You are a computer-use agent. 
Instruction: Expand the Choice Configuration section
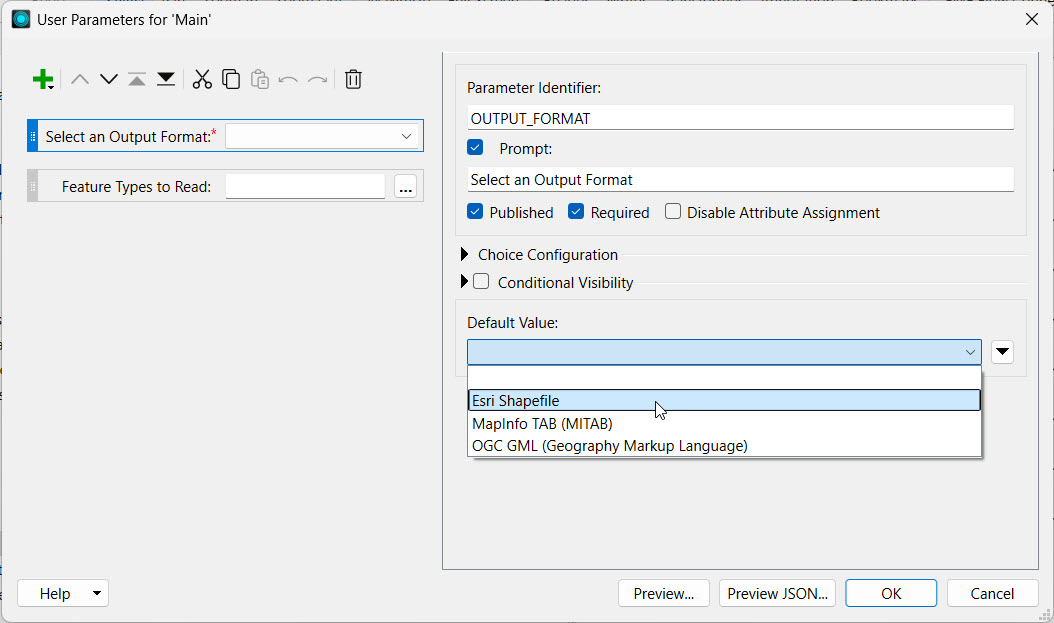click(464, 255)
